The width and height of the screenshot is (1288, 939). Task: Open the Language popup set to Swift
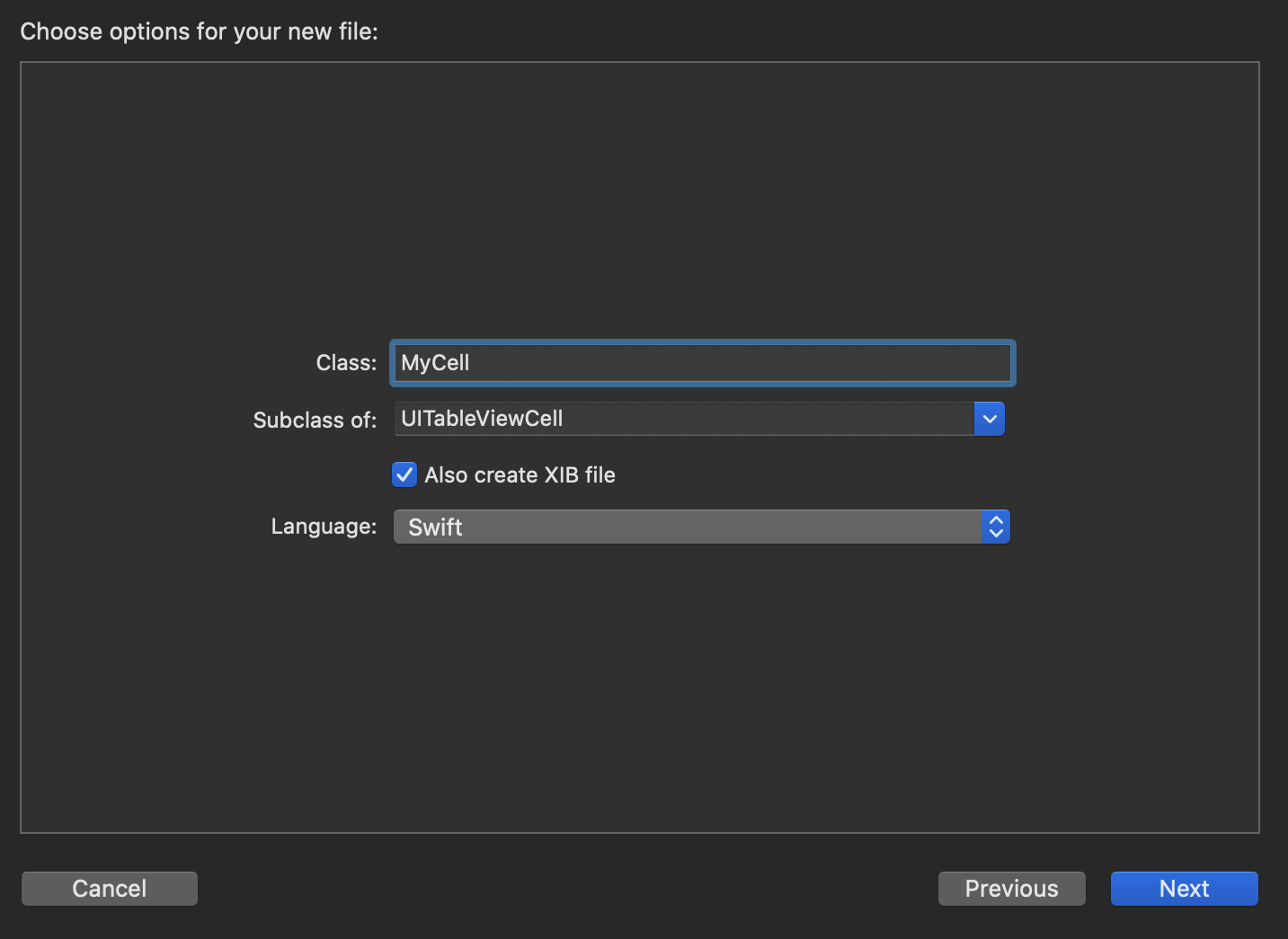[702, 527]
